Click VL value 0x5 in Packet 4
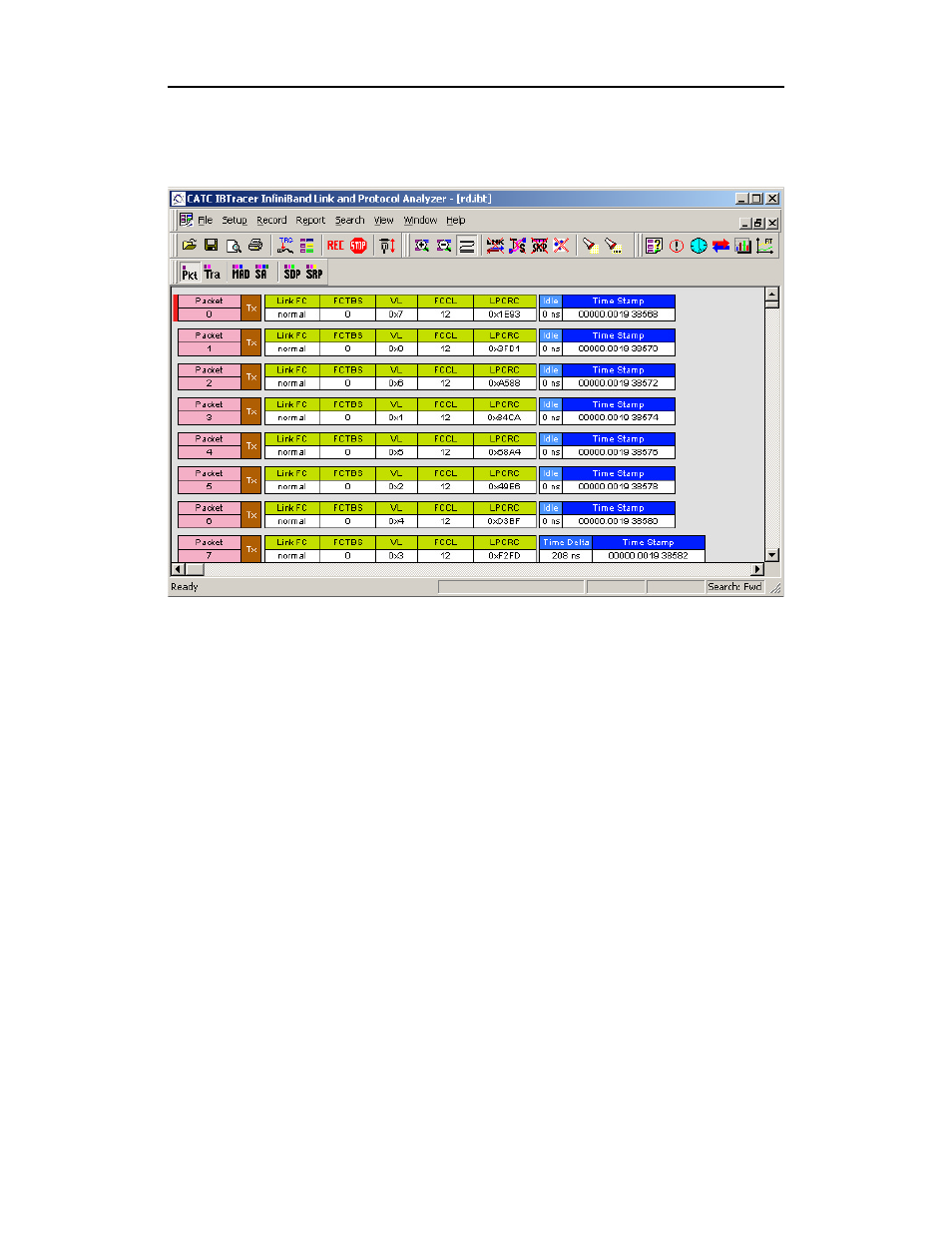The width and height of the screenshot is (952, 1233). click(396, 452)
